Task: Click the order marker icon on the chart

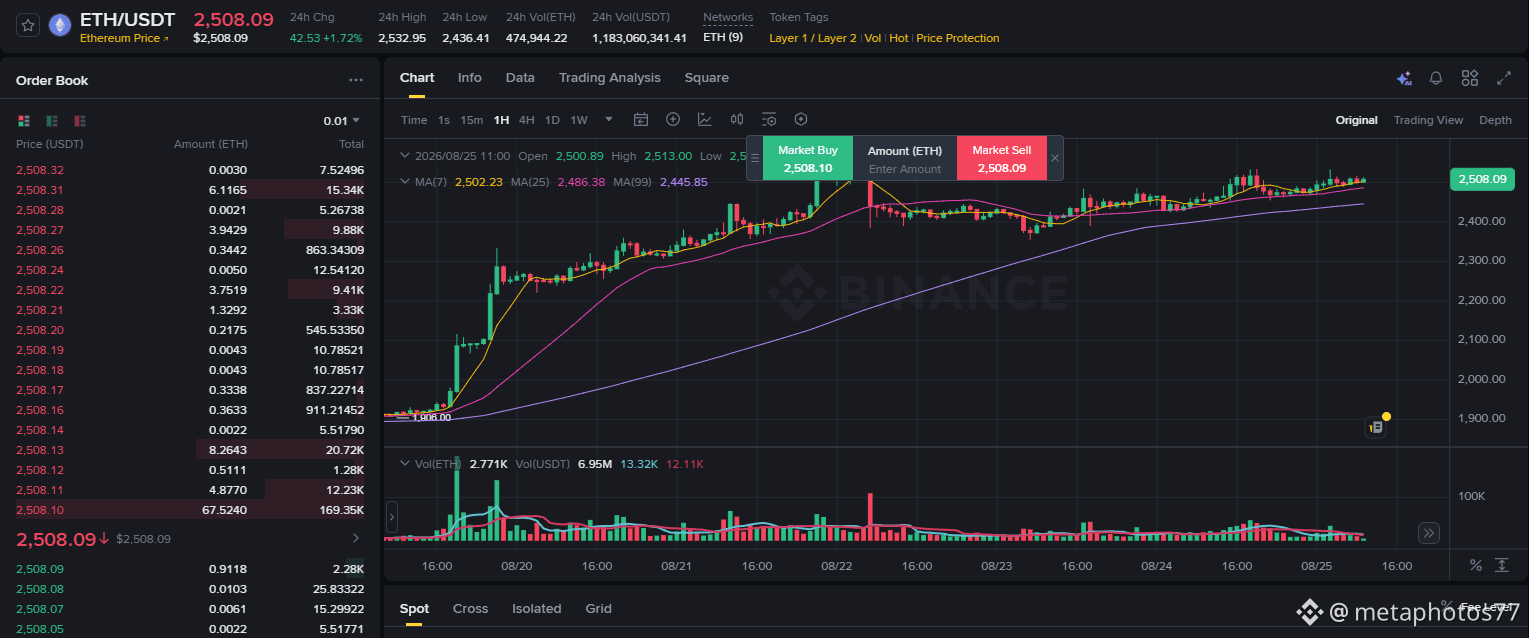Action: 1376,427
